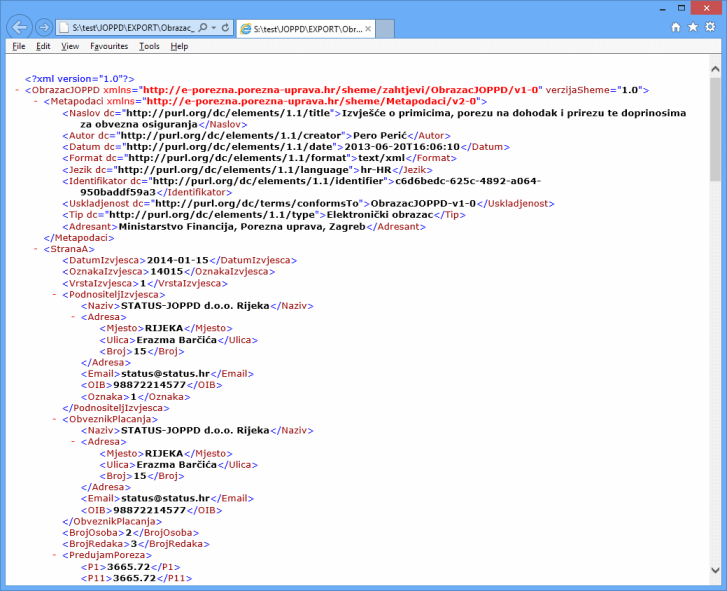
Task: Minimize the browser window
Action: pos(663,8)
